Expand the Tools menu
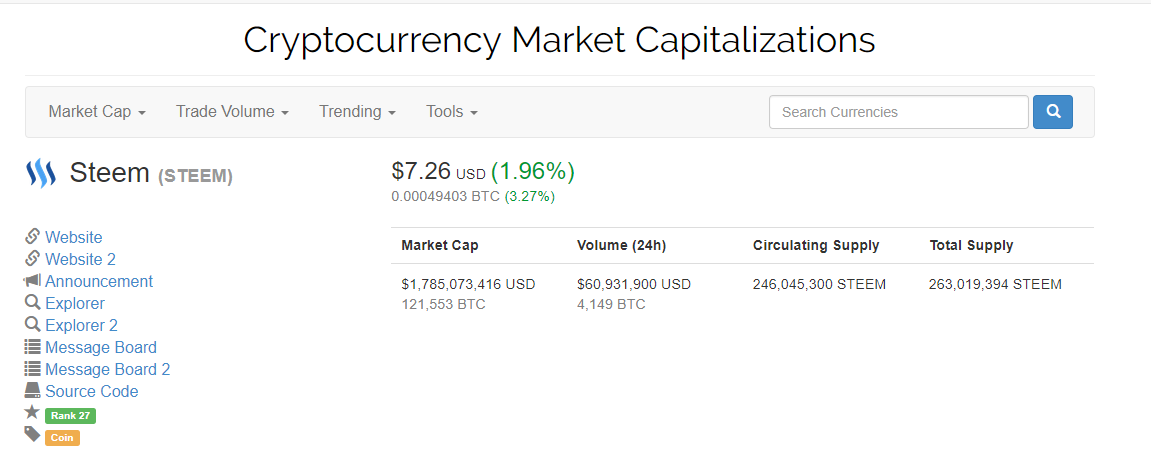Image resolution: width=1151 pixels, height=464 pixels. point(451,112)
